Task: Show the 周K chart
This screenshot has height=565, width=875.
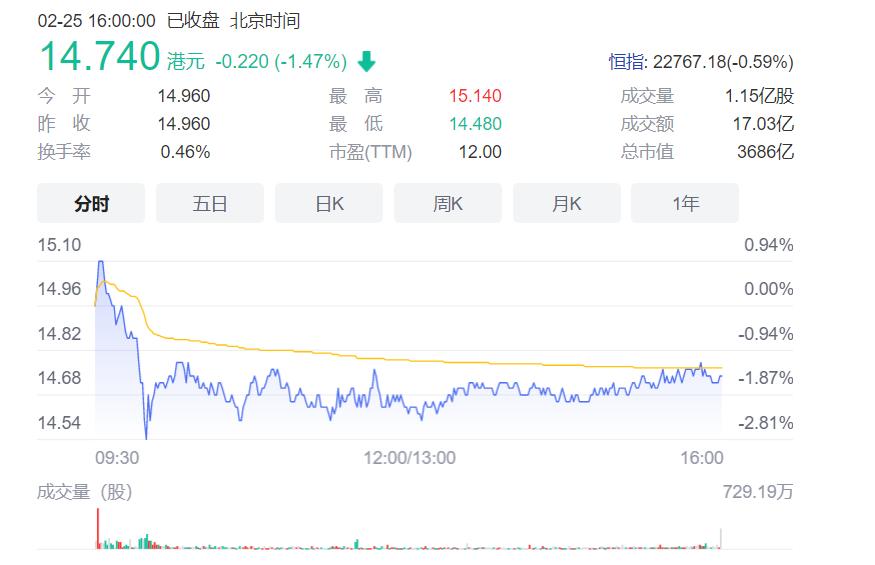Action: click(x=448, y=203)
